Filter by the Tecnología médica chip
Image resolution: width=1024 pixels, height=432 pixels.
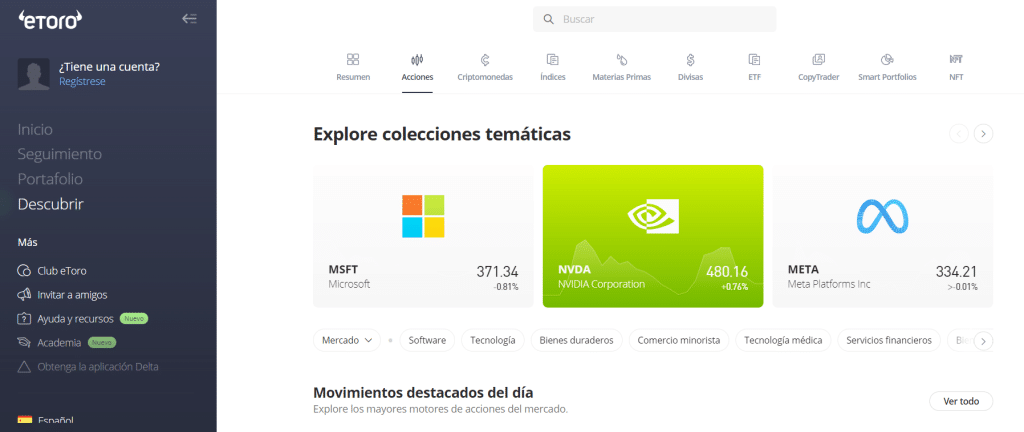tap(783, 340)
